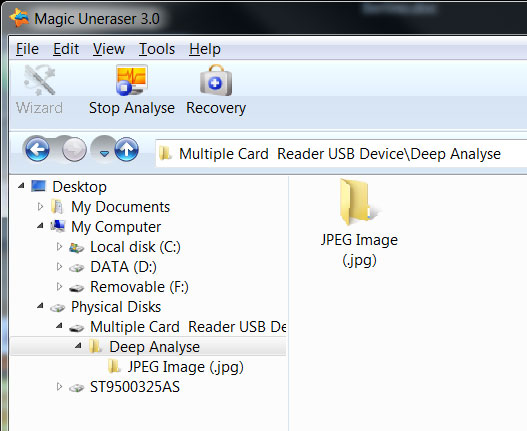Open the File menu
The height and width of the screenshot is (431, 527).
pyautogui.click(x=27, y=49)
